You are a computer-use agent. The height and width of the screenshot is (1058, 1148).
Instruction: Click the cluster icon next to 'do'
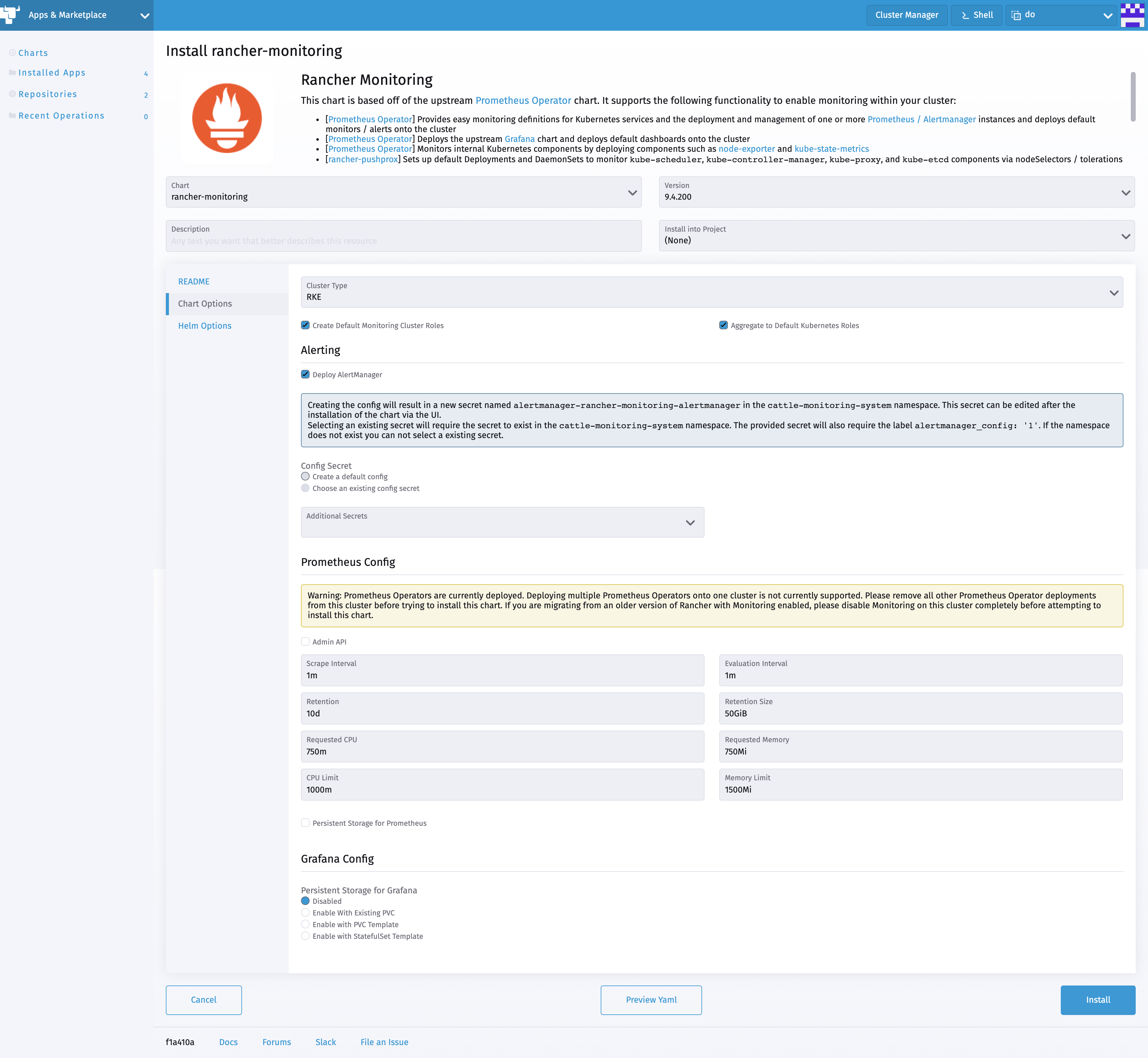pyautogui.click(x=1015, y=15)
